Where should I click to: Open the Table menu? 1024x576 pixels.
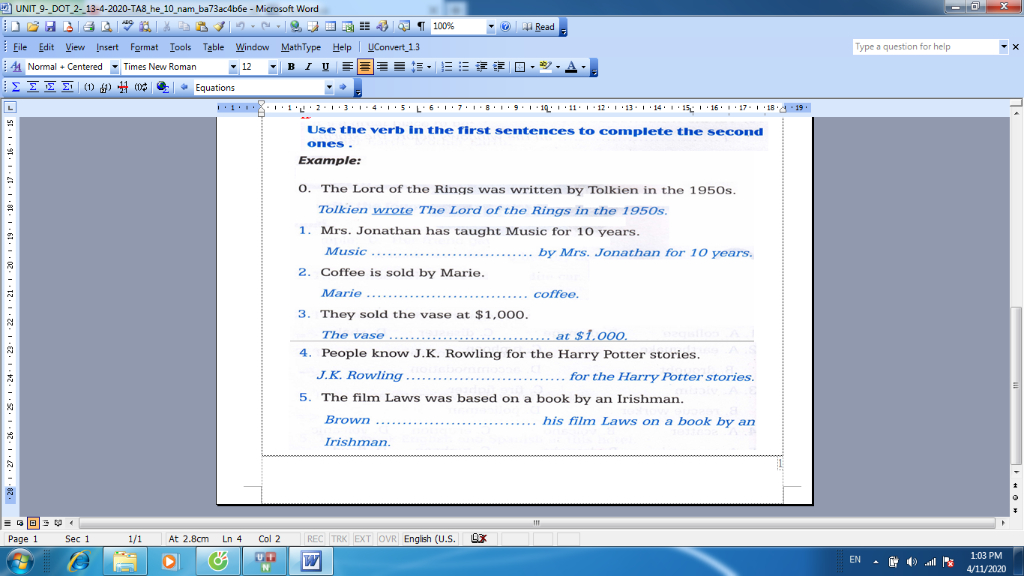click(213, 47)
